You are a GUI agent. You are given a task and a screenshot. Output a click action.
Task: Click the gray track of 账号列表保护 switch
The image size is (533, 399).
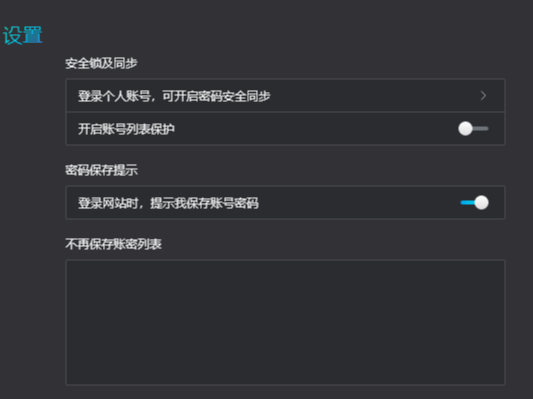[x=481, y=128]
